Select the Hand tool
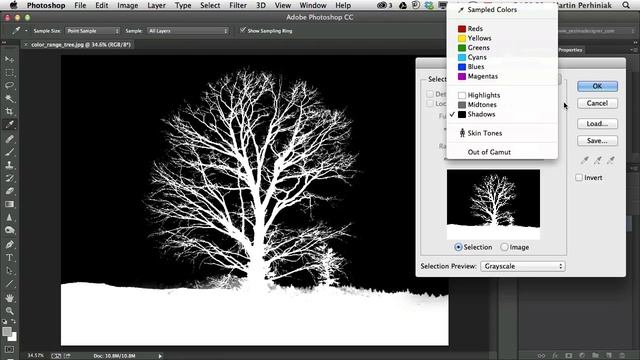 point(9,298)
